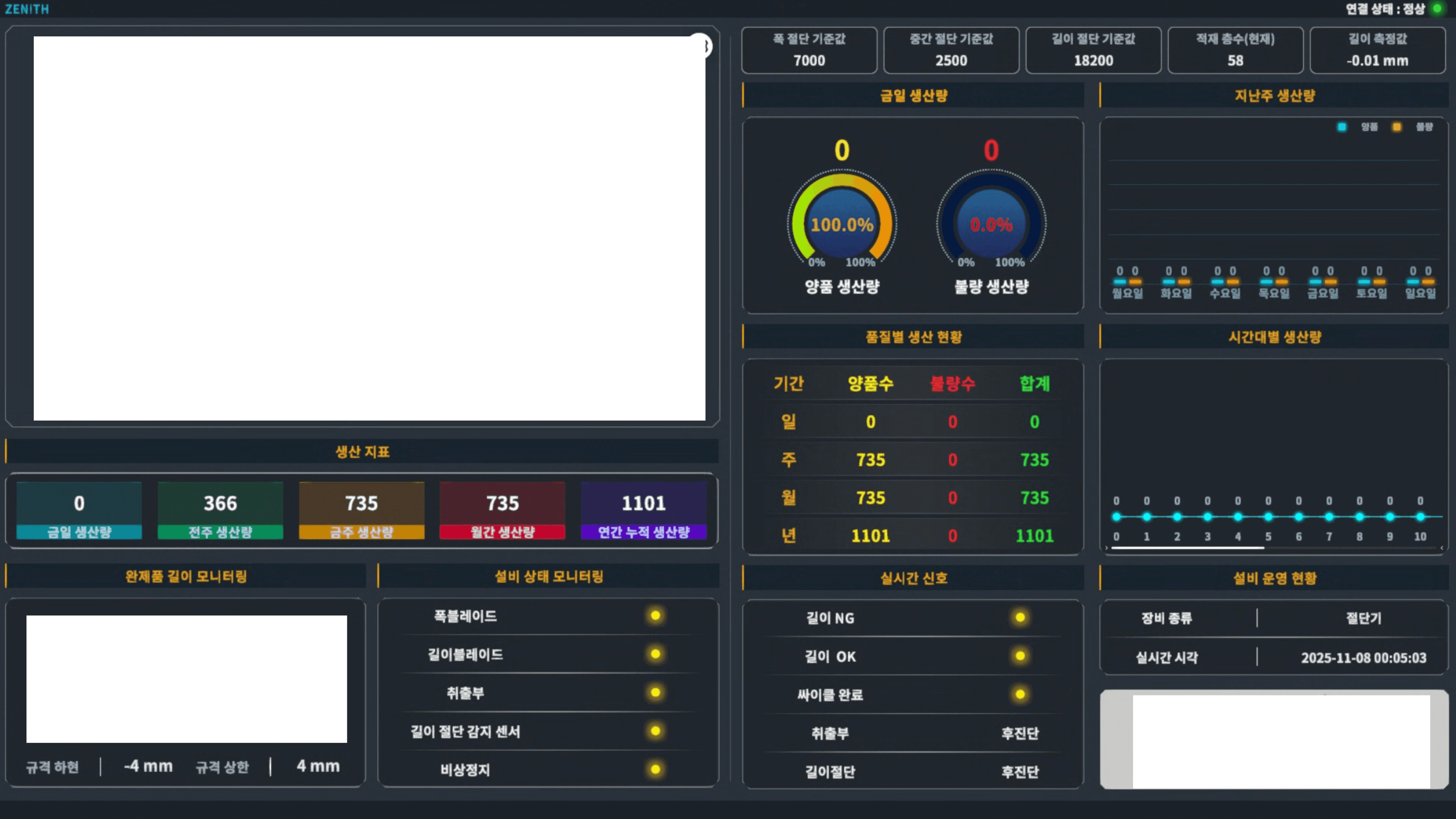The height and width of the screenshot is (819, 1456).
Task: Click the 비상정지 status lamp
Action: point(655,769)
